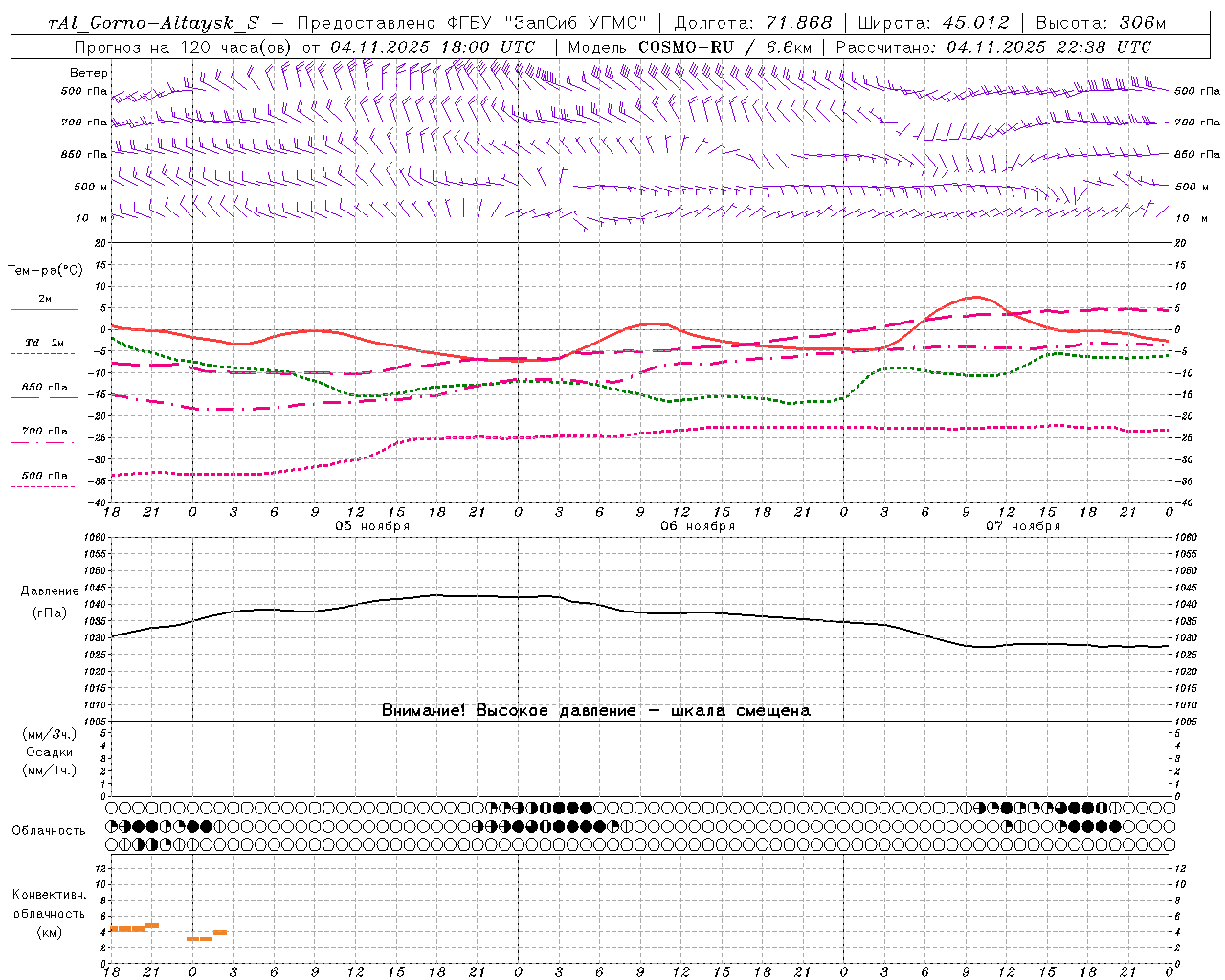Click the provider text ФГБУ "ЗапСиб УГМС"

coord(546,23)
